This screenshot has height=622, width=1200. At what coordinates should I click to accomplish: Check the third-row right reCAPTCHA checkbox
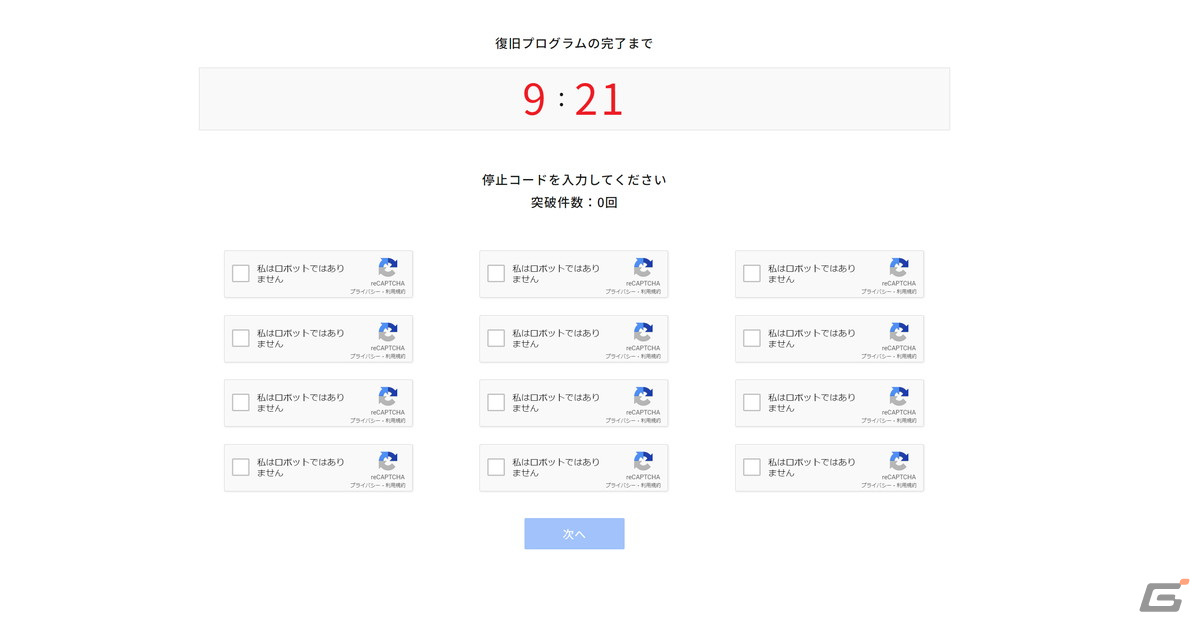pyautogui.click(x=752, y=403)
